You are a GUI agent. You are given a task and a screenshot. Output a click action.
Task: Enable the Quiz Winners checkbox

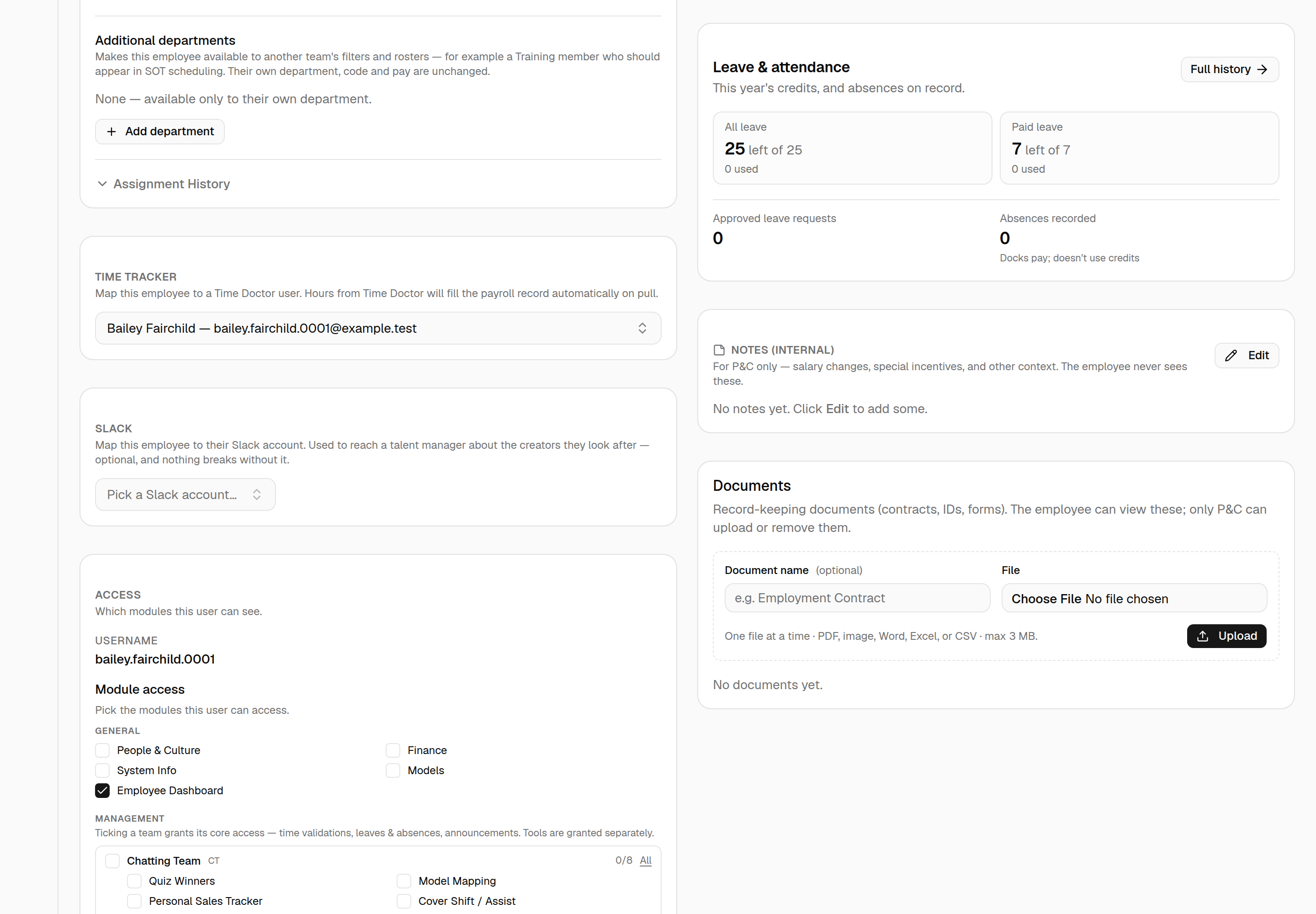click(x=135, y=881)
